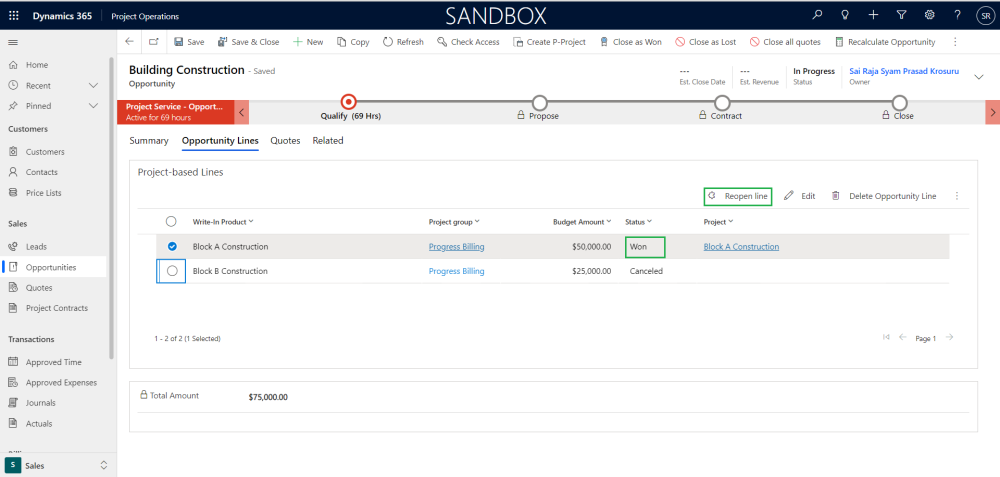Go back using the back arrow
This screenshot has height=477, width=1000.
pos(129,41)
